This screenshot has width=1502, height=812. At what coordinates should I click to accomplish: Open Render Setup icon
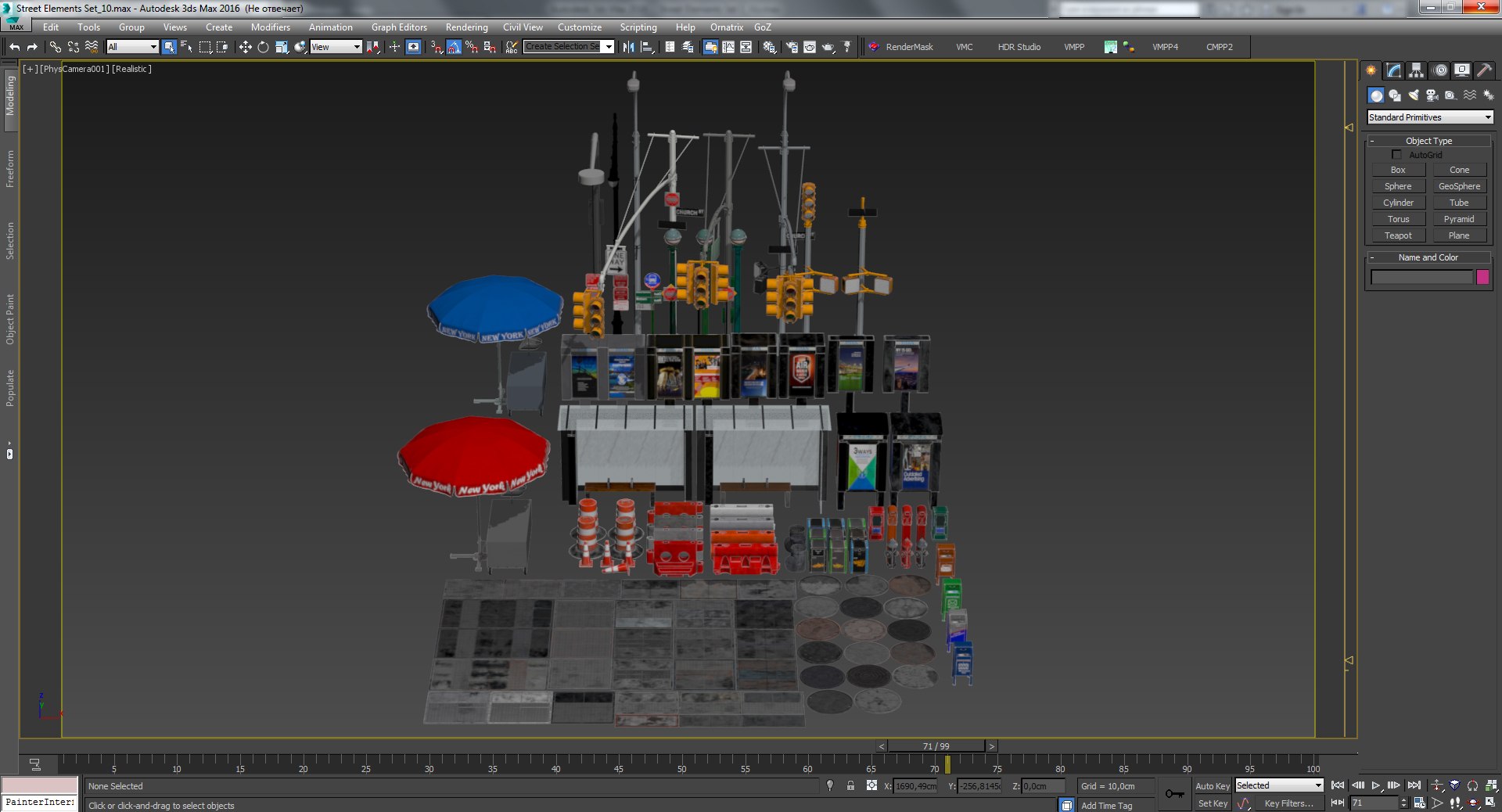click(x=792, y=47)
